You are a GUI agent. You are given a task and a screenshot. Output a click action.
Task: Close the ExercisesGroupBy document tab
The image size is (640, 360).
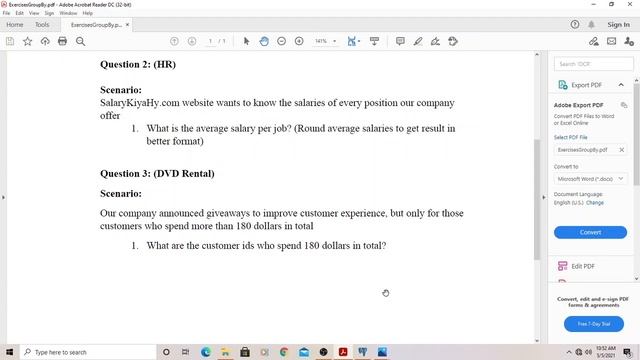point(127,25)
